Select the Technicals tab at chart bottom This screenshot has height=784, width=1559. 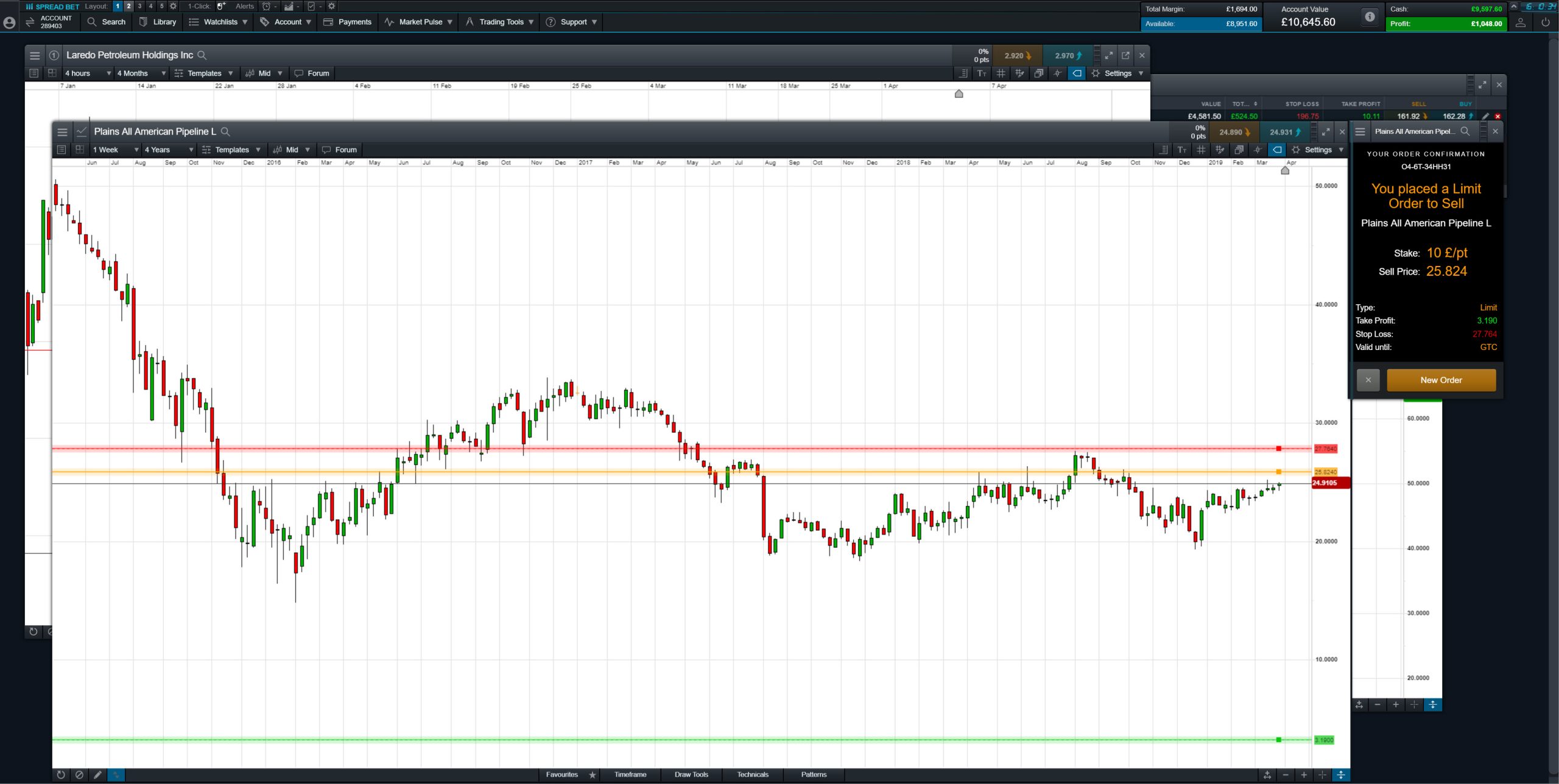(x=753, y=775)
